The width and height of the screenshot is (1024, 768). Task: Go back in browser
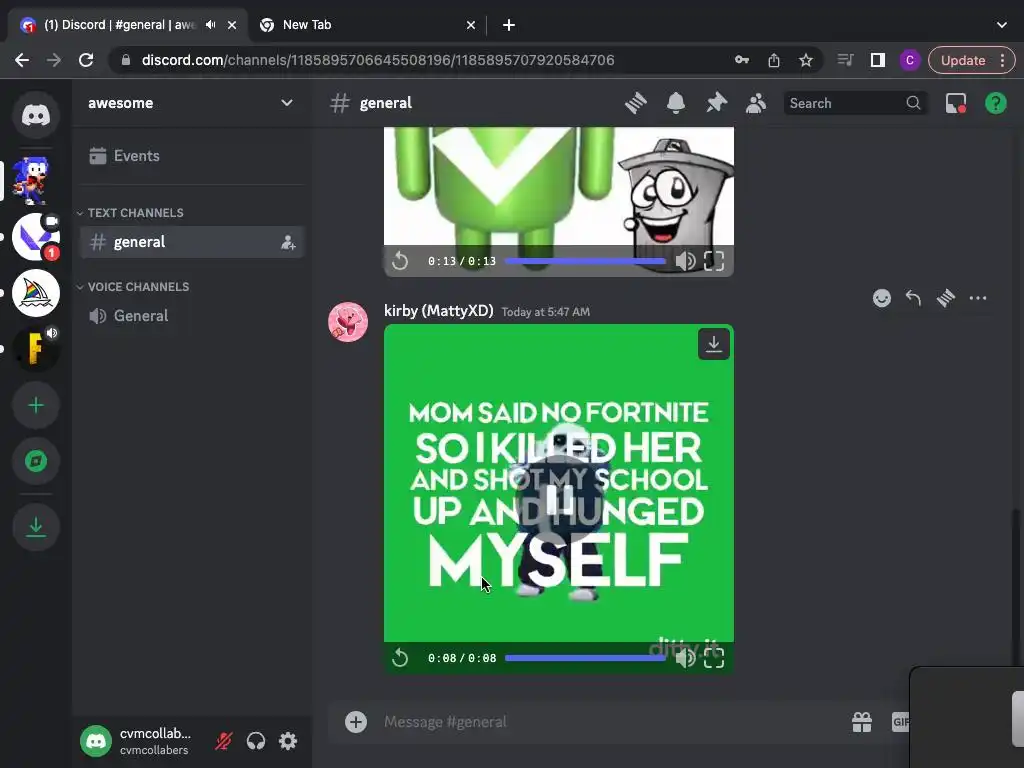22,60
